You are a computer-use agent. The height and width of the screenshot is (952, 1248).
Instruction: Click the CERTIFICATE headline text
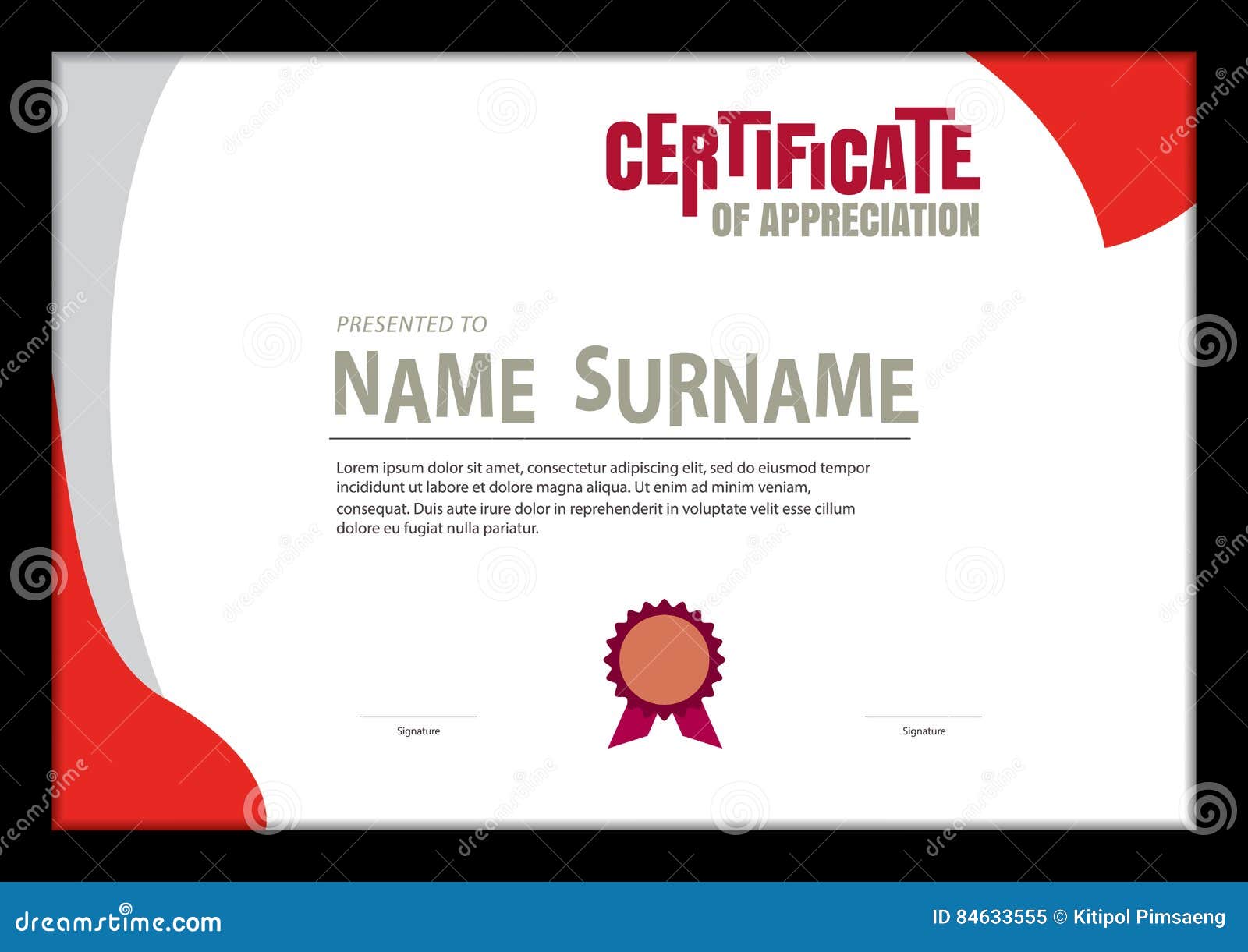pos(788,156)
